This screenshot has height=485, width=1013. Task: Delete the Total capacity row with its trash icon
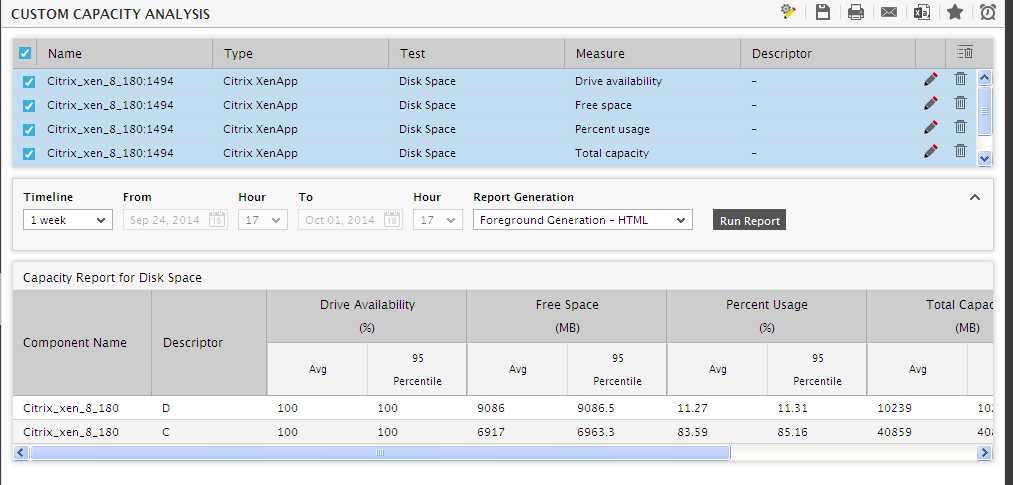961,150
